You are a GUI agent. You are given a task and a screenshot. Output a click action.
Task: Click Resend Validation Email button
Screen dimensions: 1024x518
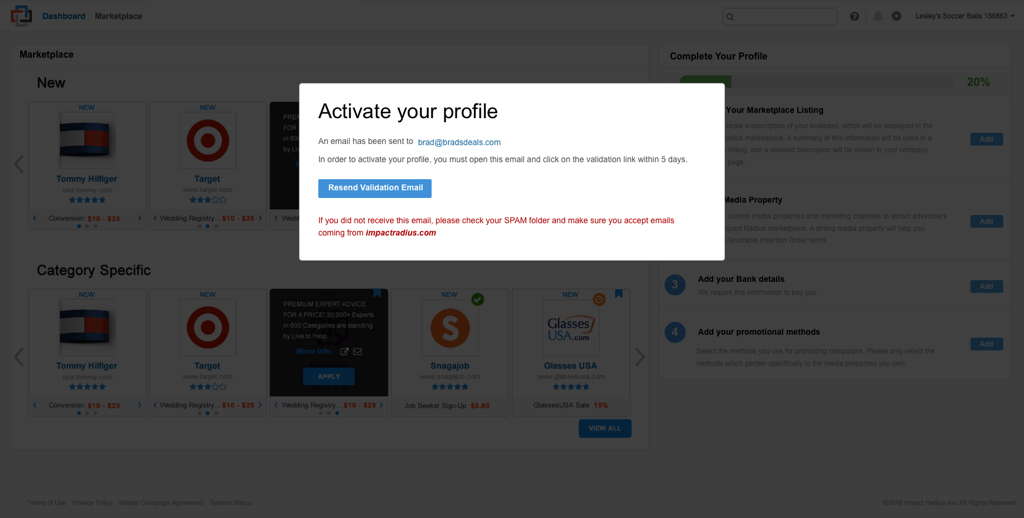coord(375,188)
